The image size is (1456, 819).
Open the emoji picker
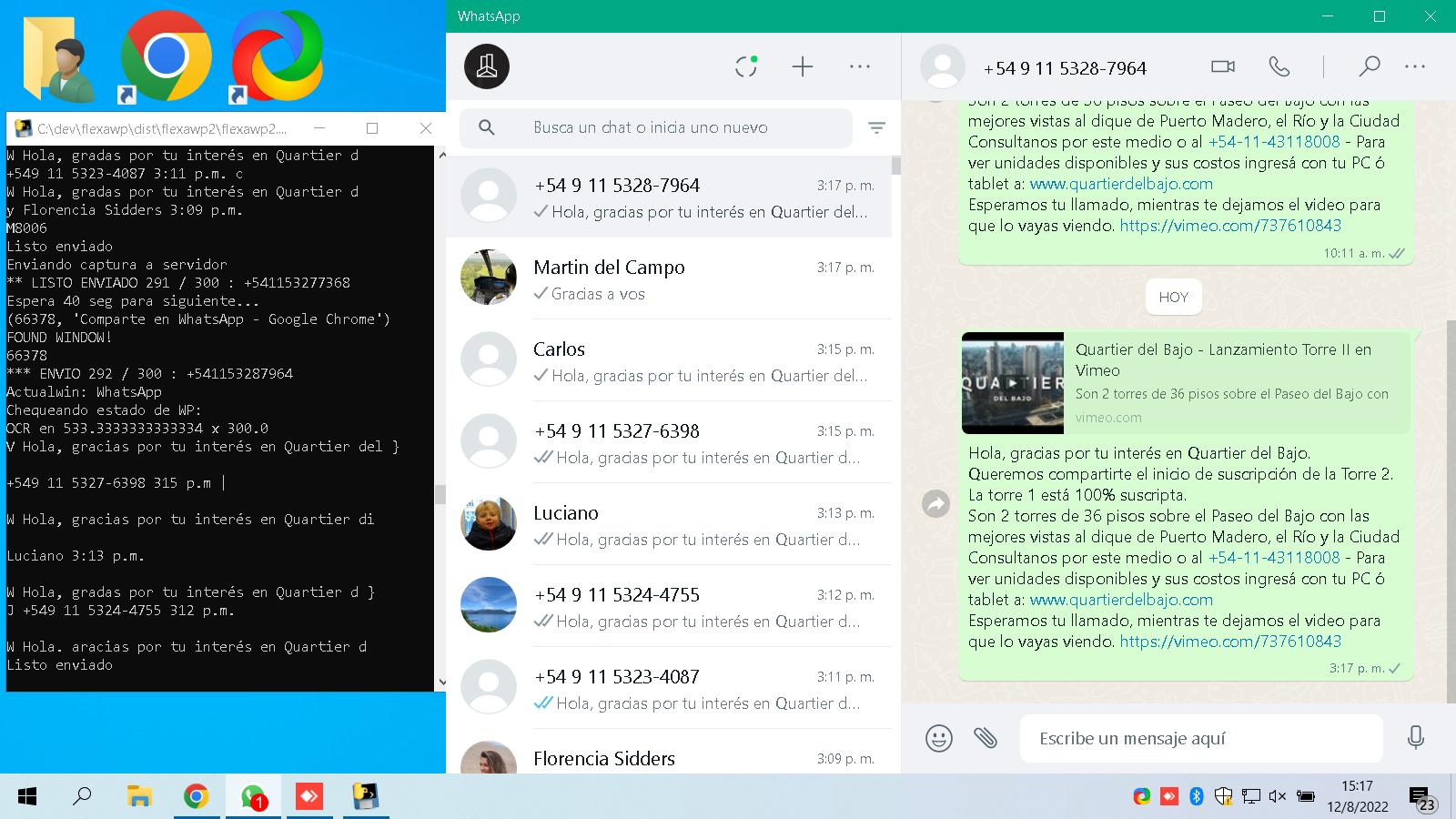coord(938,738)
